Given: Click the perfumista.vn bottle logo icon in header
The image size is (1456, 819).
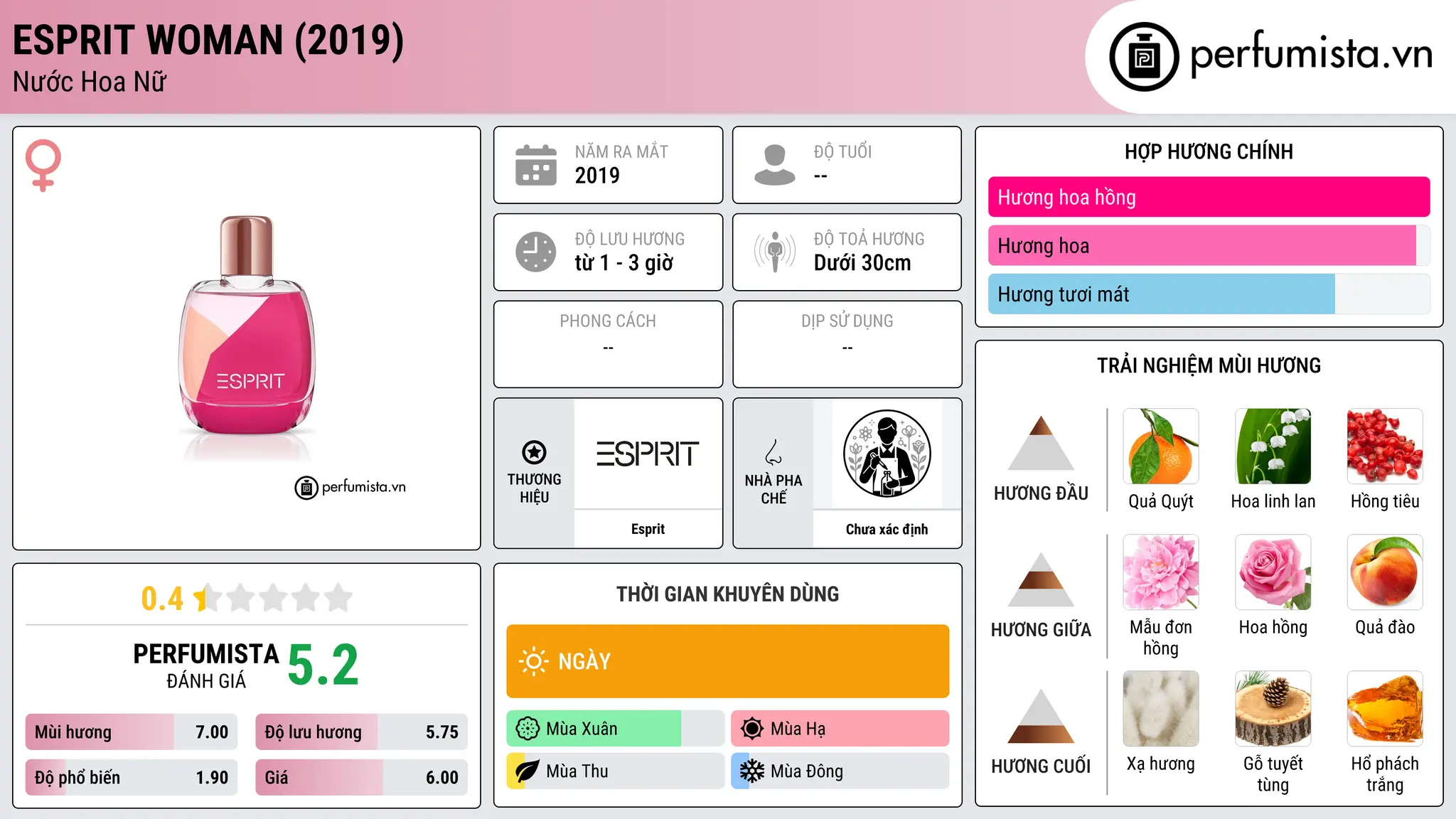Looking at the screenshot, I should pyautogui.click(x=1144, y=57).
